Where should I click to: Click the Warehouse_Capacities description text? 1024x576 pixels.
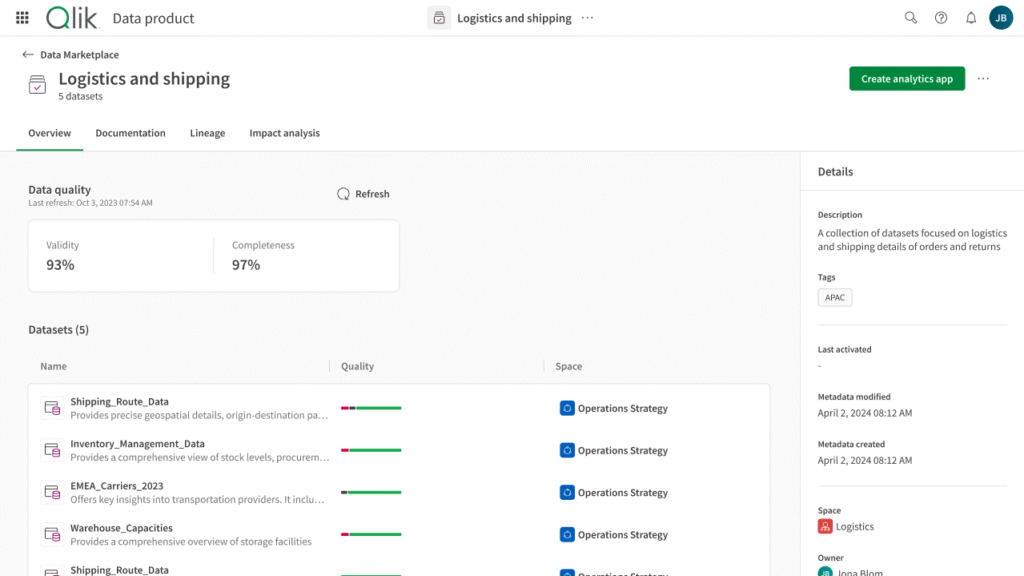tap(191, 541)
